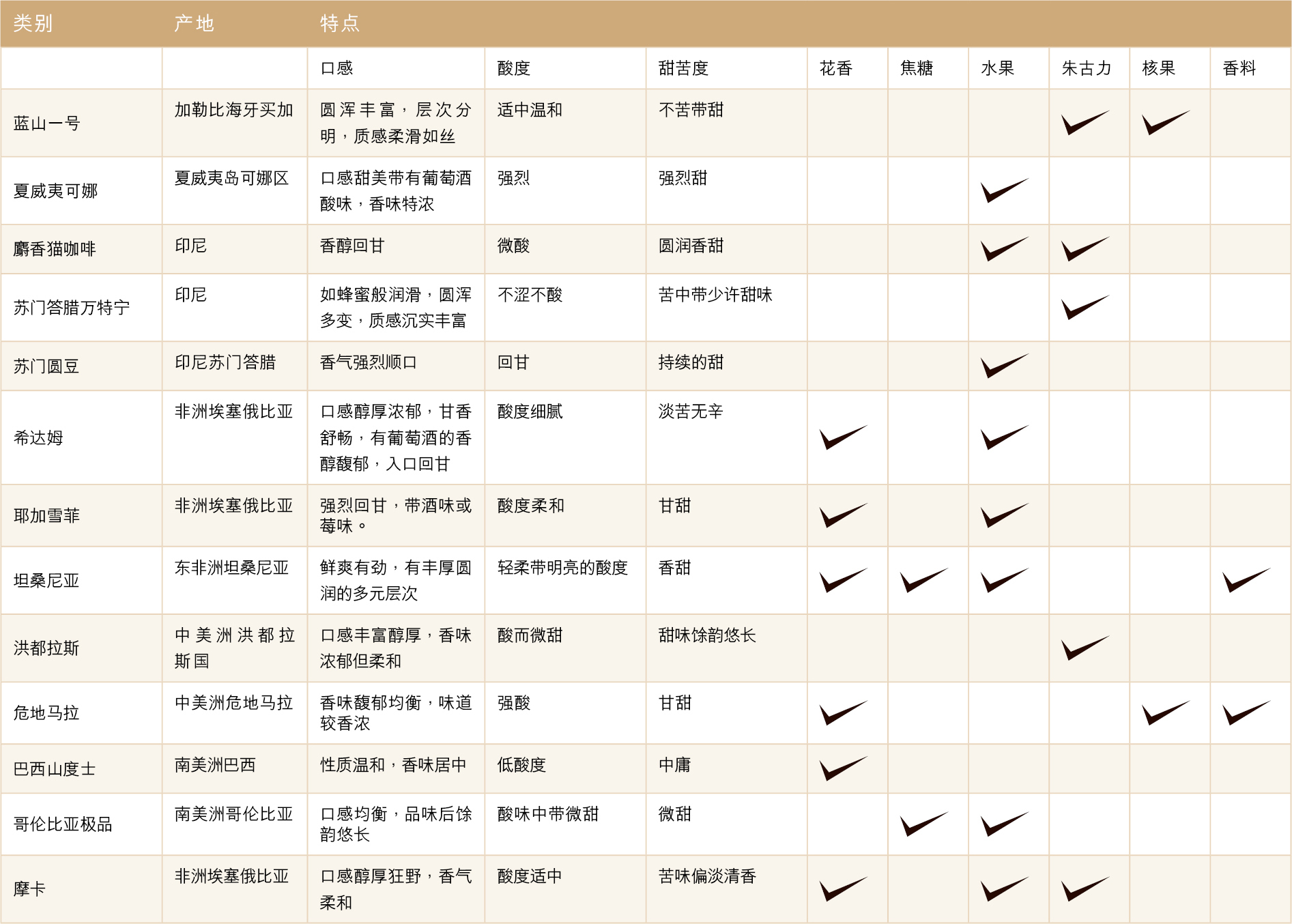The image size is (1292, 924).
Task: Click the 酸度 sub-header
Action: pos(514,68)
